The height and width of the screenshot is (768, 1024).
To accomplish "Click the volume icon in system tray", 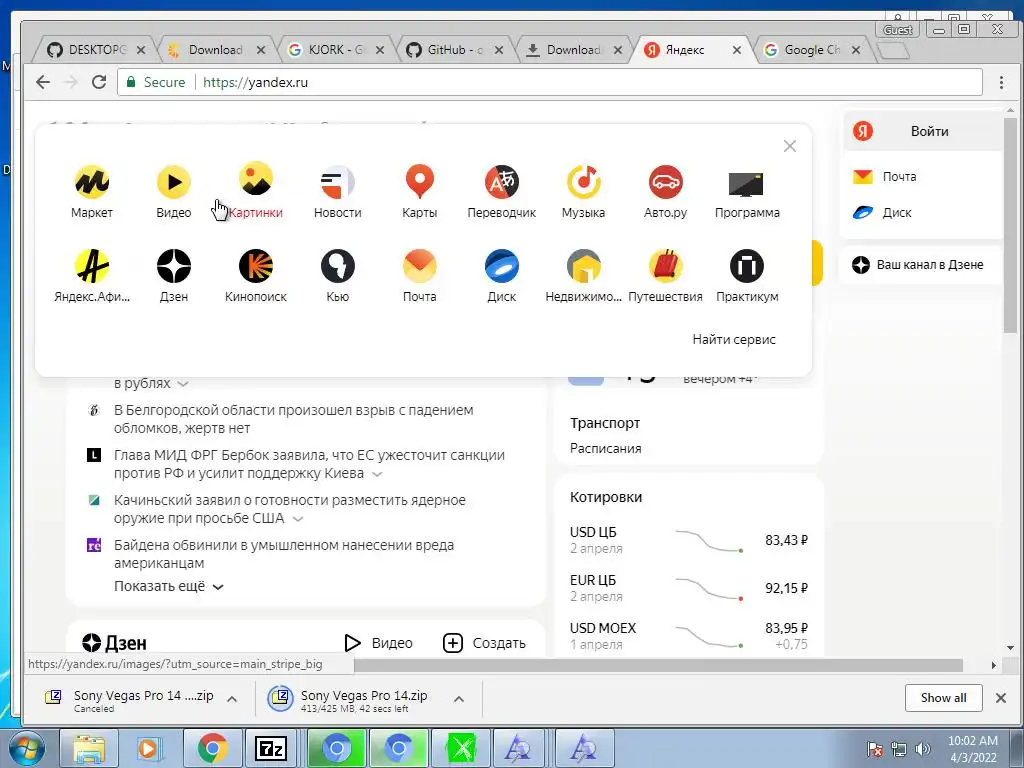I will coord(923,749).
